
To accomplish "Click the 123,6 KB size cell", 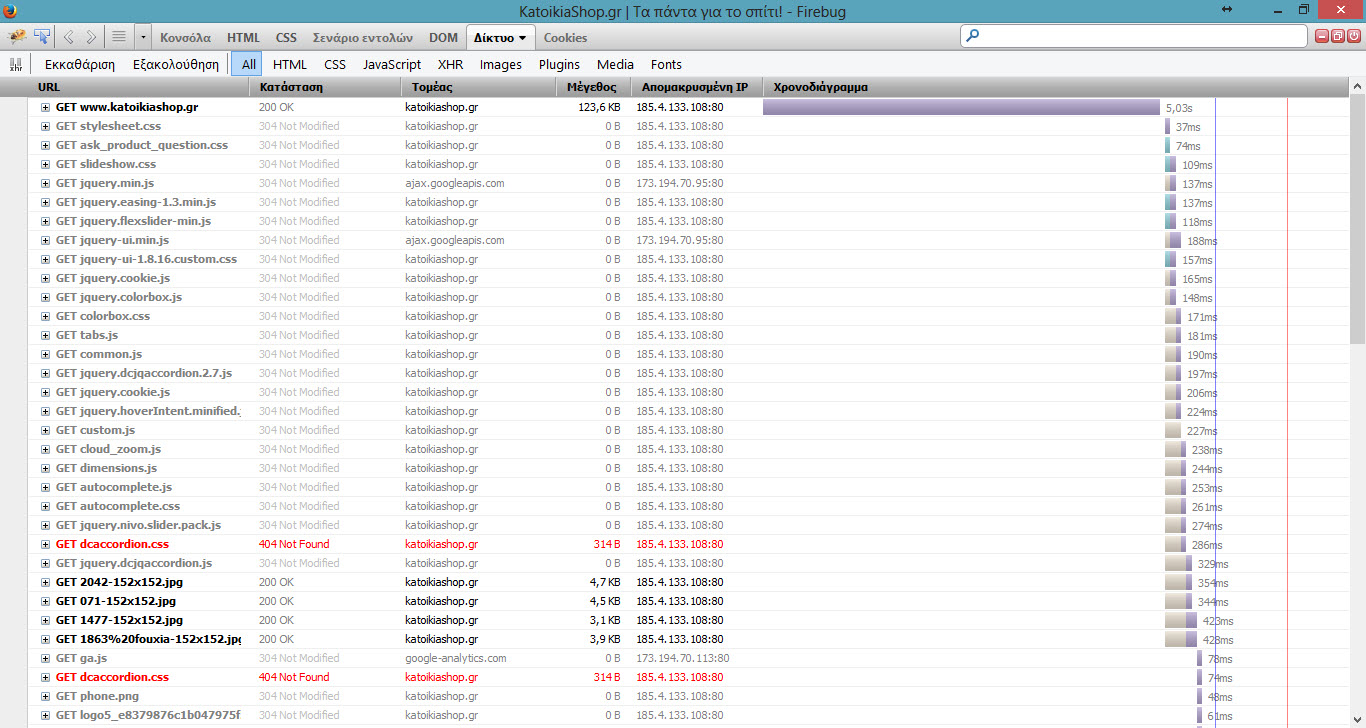I will tap(599, 107).
